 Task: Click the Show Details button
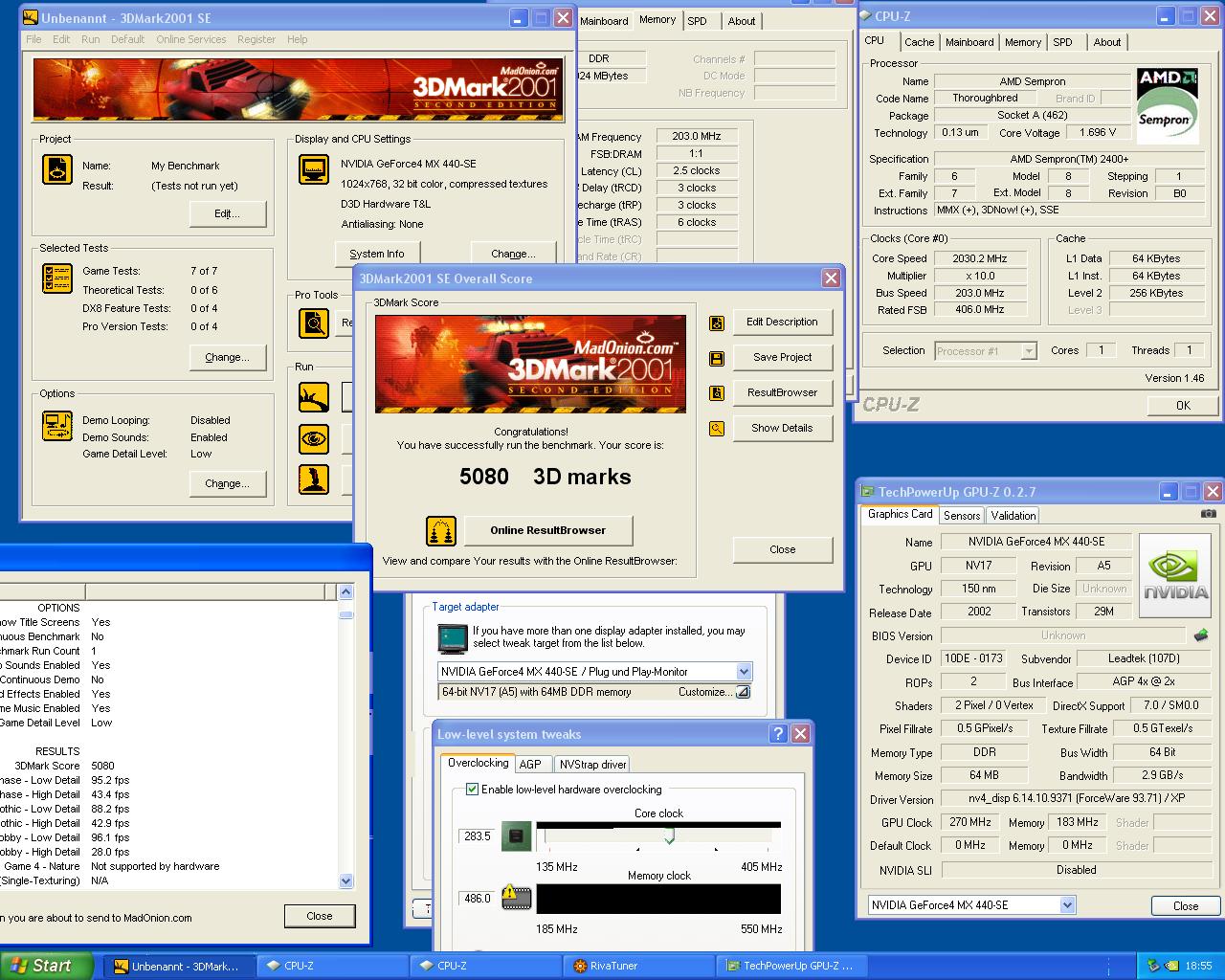point(782,429)
